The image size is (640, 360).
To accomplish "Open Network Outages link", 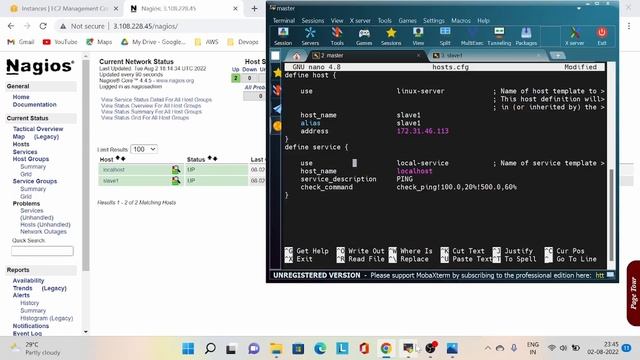I will coord(43,231).
